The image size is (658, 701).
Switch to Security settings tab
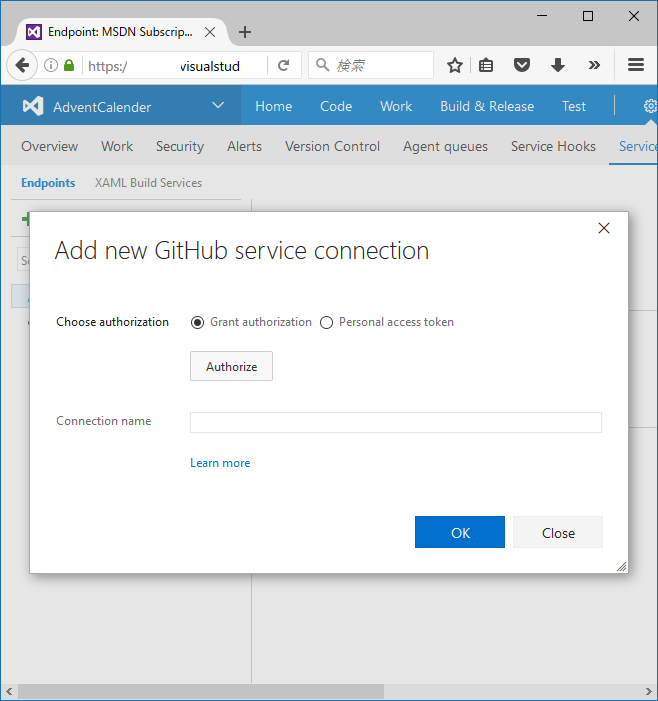180,146
